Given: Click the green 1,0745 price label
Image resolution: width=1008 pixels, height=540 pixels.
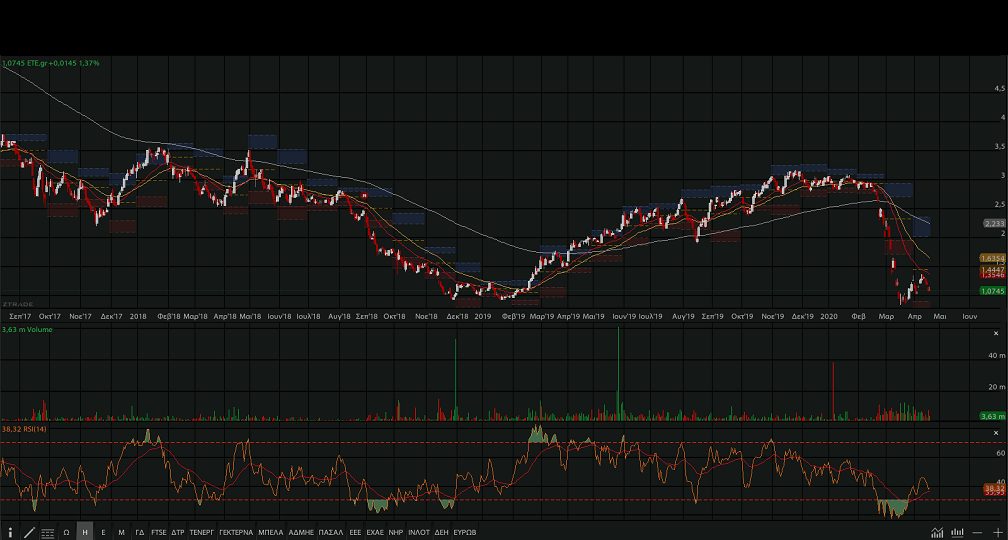Looking at the screenshot, I should 992,291.
